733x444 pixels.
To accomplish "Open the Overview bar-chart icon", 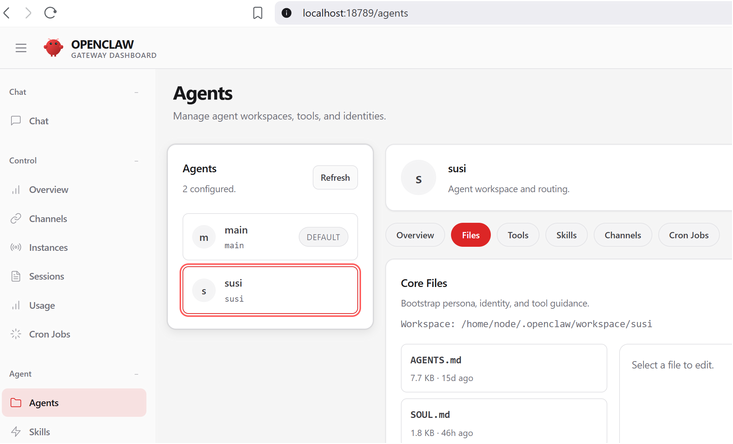I will 16,190.
